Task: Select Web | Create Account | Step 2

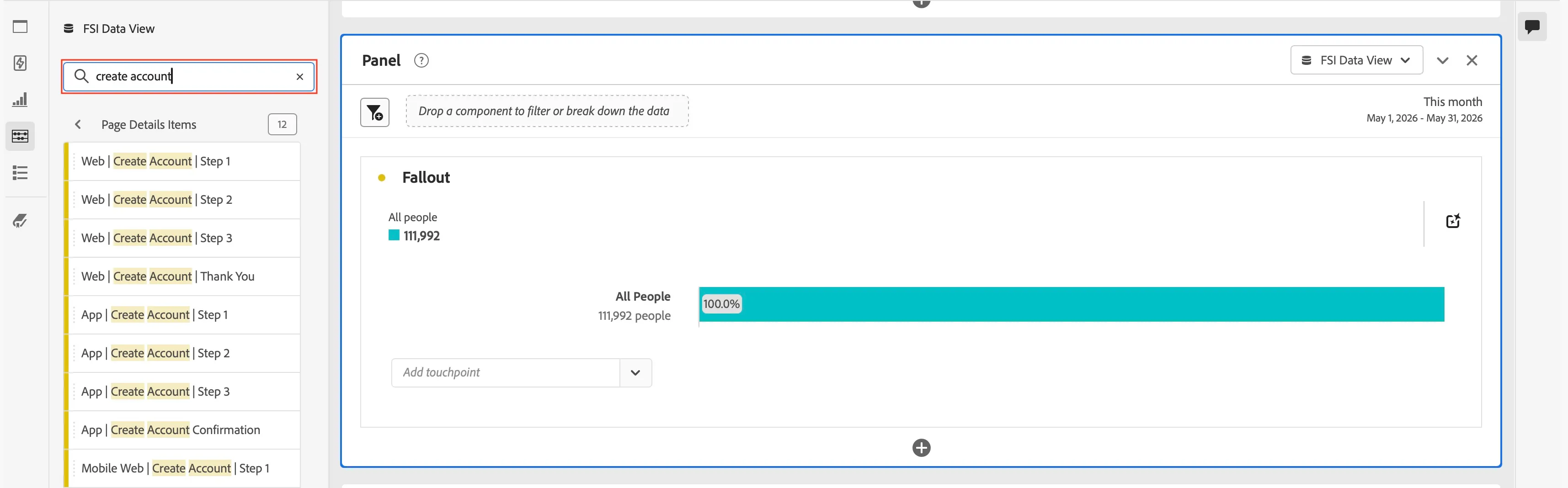Action: [x=182, y=200]
